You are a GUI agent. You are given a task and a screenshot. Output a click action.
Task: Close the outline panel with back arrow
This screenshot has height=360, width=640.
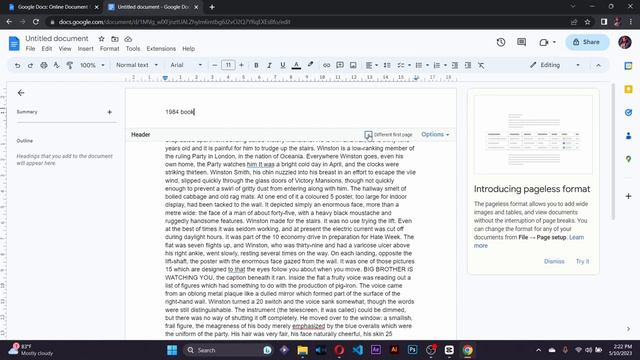click(x=21, y=93)
